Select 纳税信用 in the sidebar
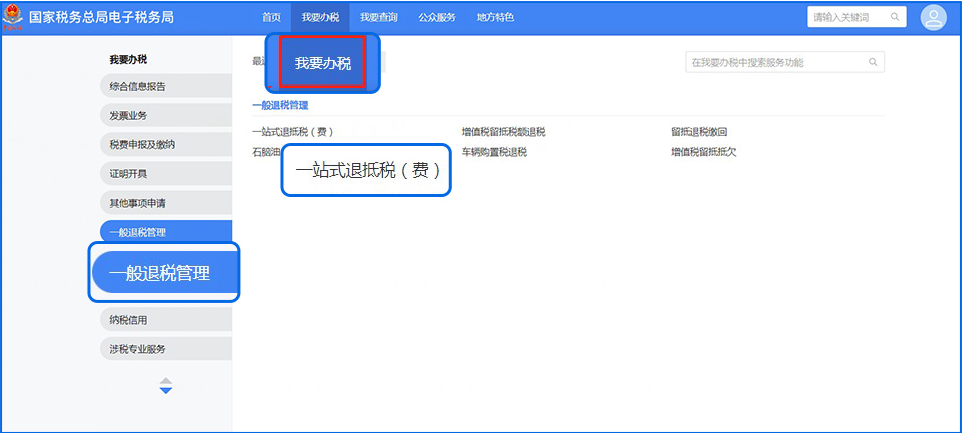Image resolution: width=963 pixels, height=433 pixels. pyautogui.click(x=129, y=320)
